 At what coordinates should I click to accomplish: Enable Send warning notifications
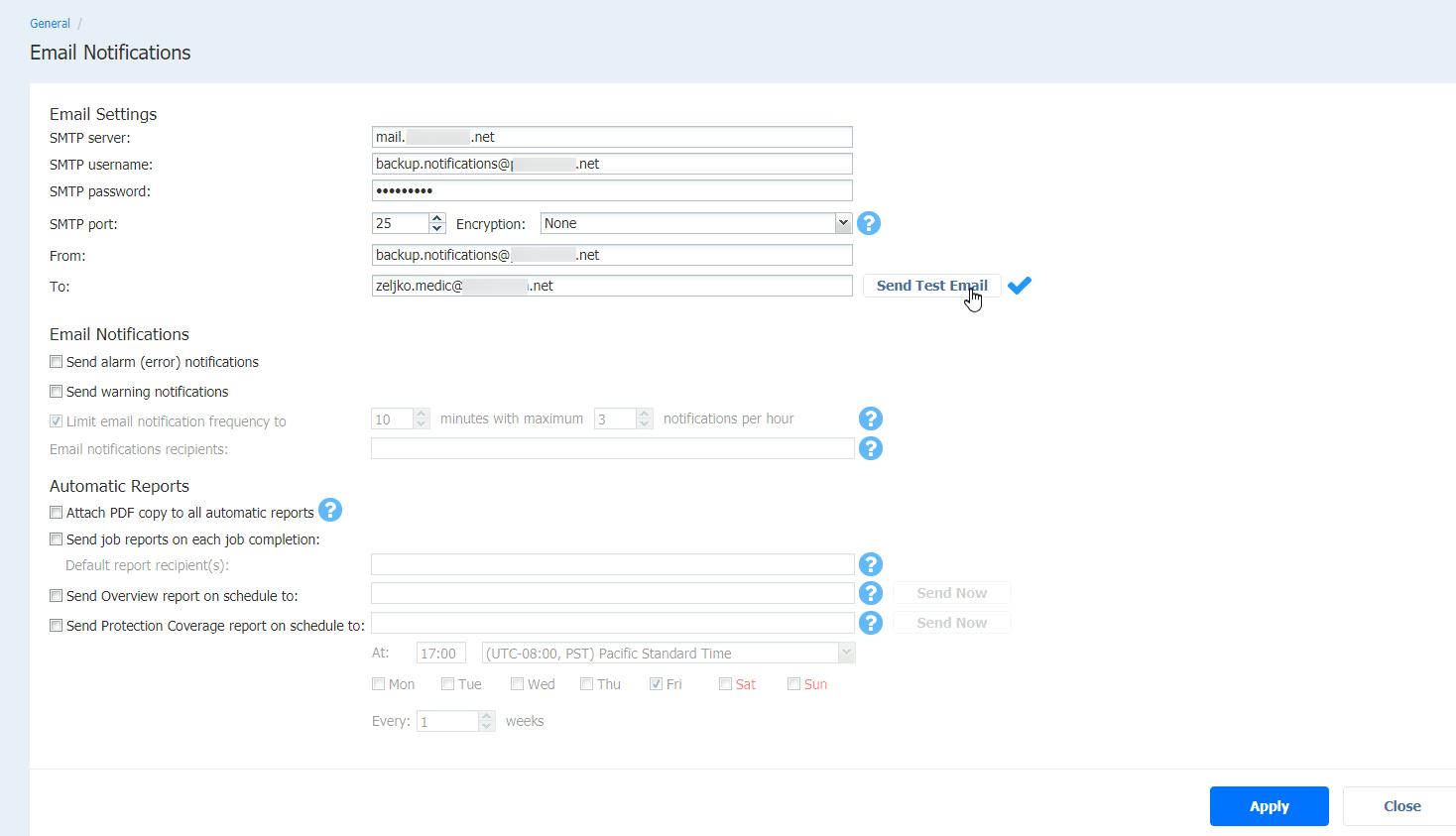coord(57,392)
